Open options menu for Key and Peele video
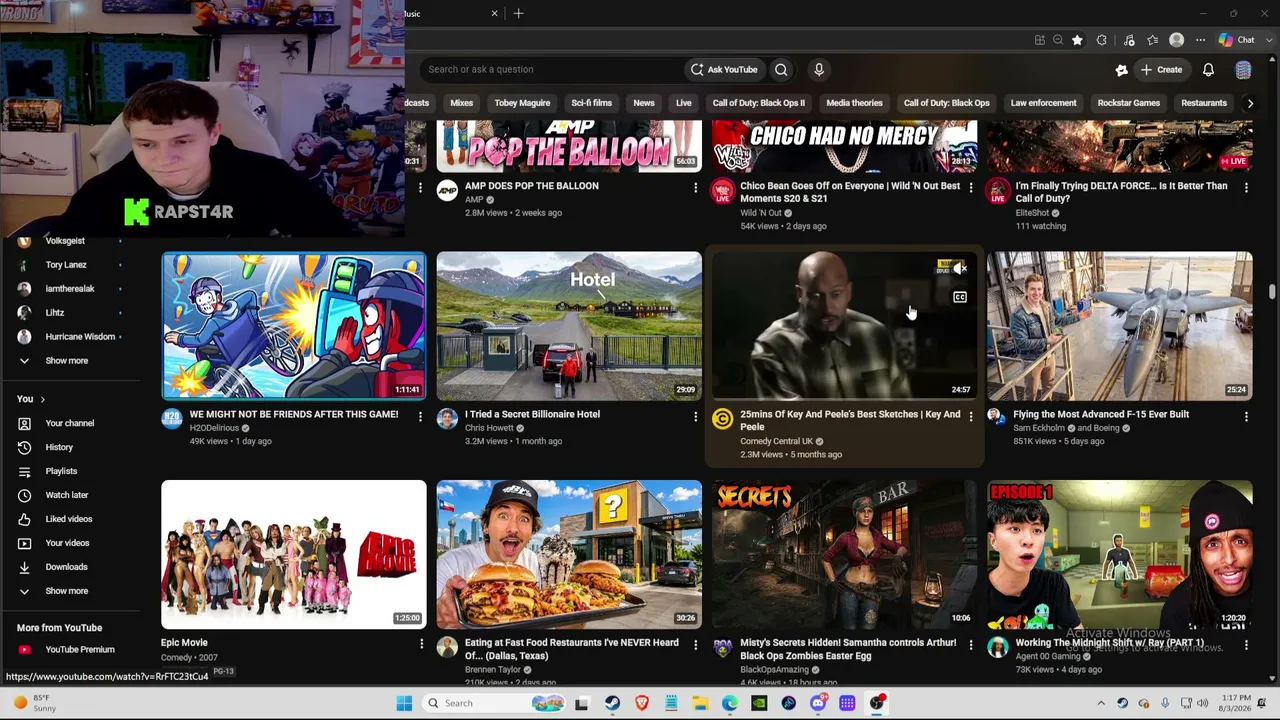The height and width of the screenshot is (720, 1280). click(x=970, y=416)
